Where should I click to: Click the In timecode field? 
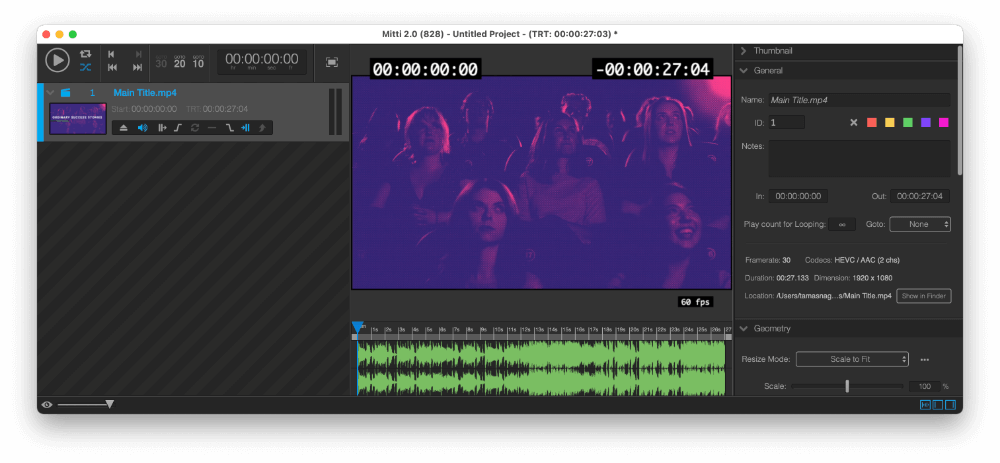pos(798,196)
